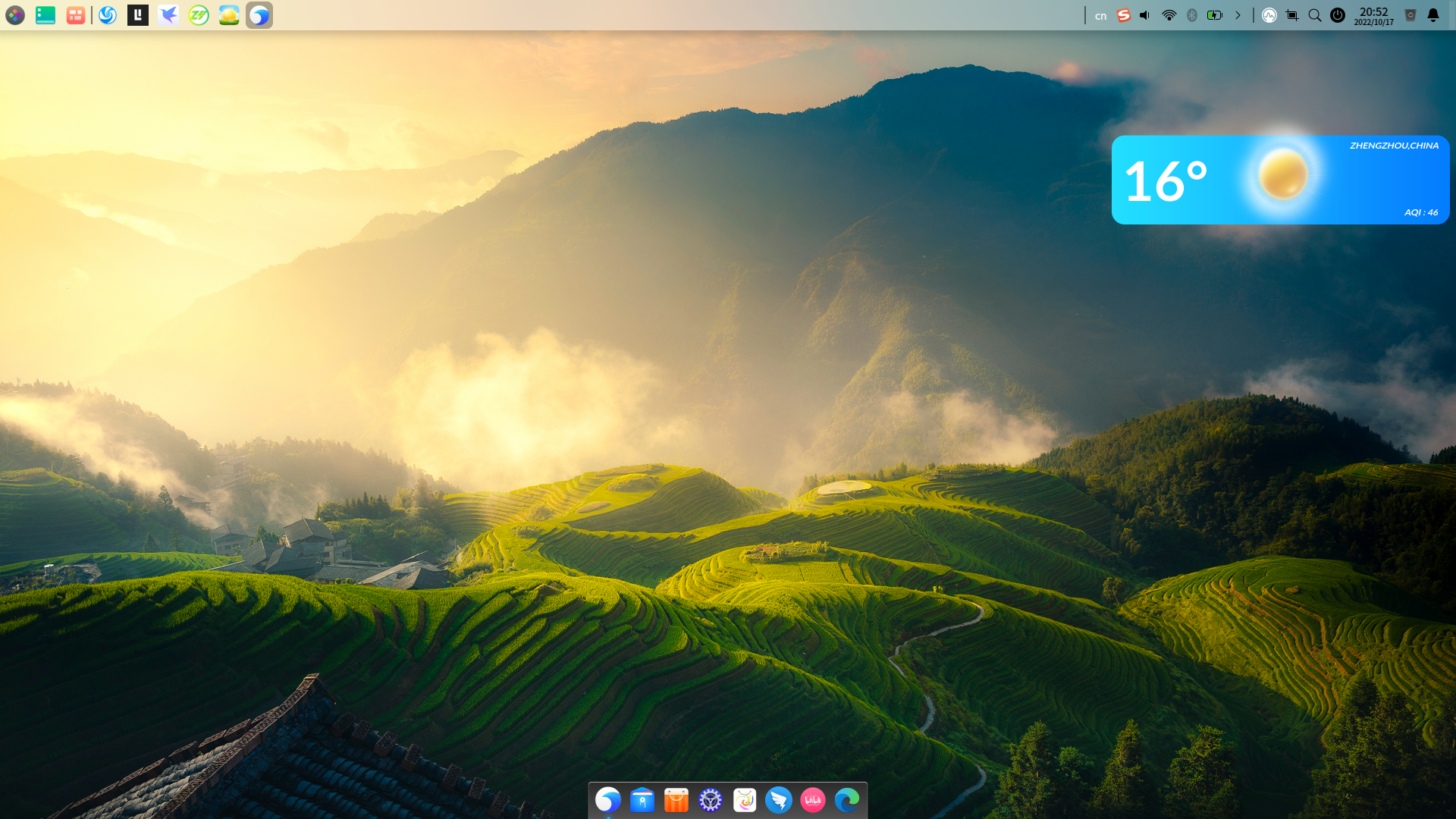1456x819 pixels.
Task: Launch Microsoft Edge from the dock
Action: coord(847,800)
